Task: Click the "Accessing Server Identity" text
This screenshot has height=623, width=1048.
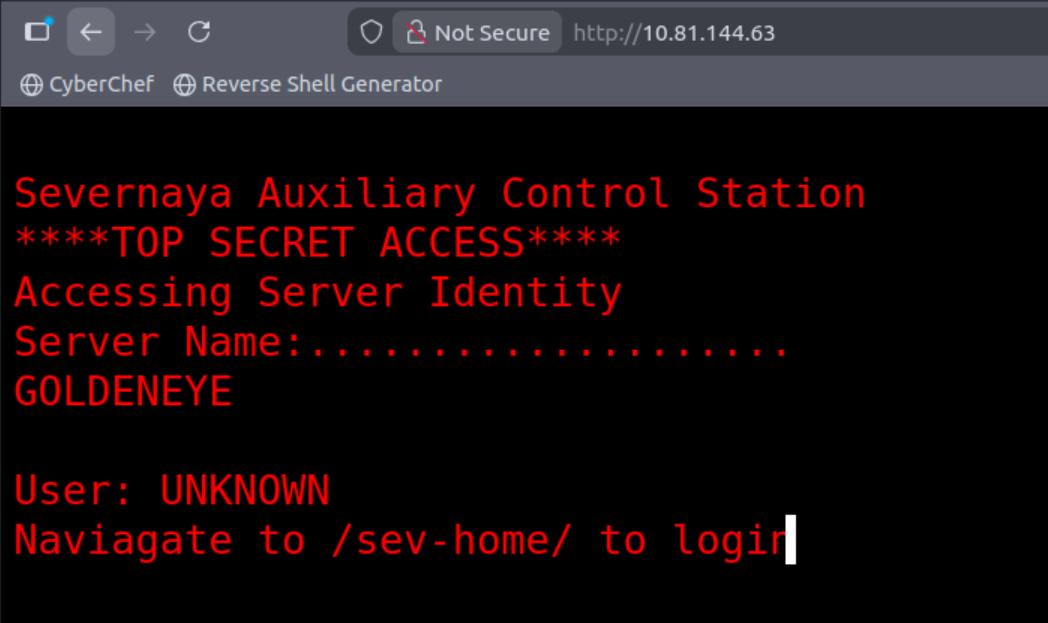Action: (317, 293)
